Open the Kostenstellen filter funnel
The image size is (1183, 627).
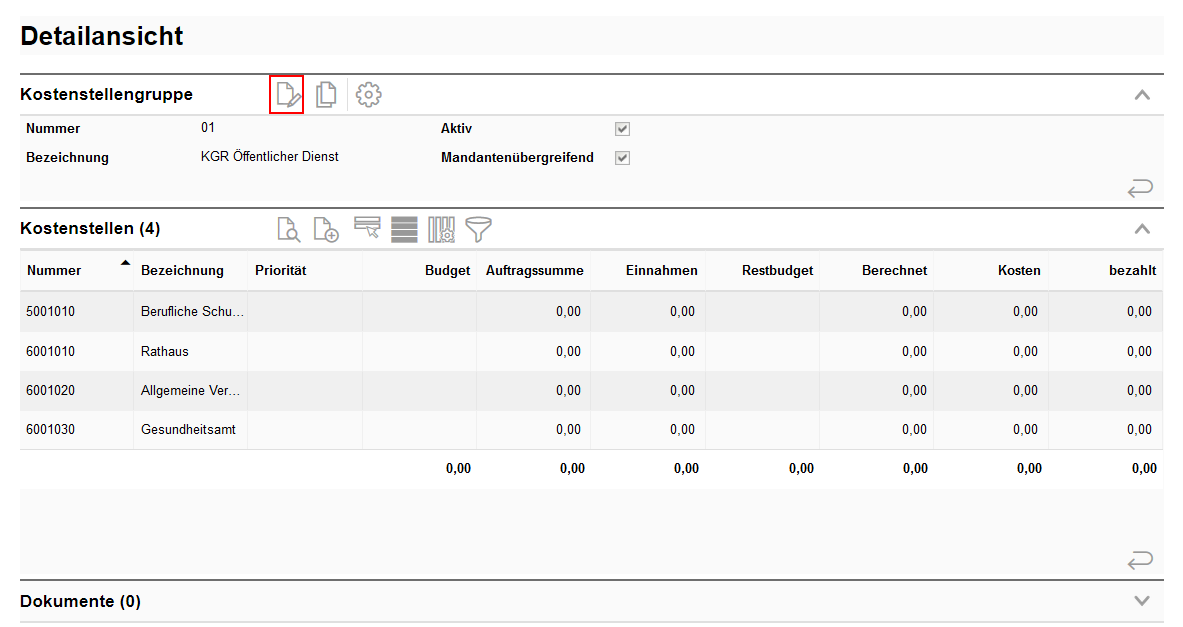tap(479, 229)
